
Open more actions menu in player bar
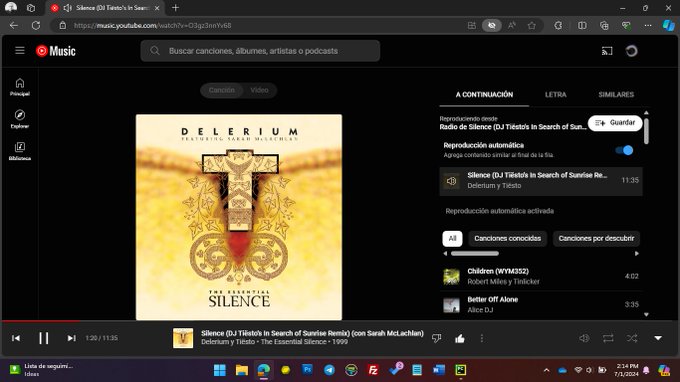(x=482, y=338)
